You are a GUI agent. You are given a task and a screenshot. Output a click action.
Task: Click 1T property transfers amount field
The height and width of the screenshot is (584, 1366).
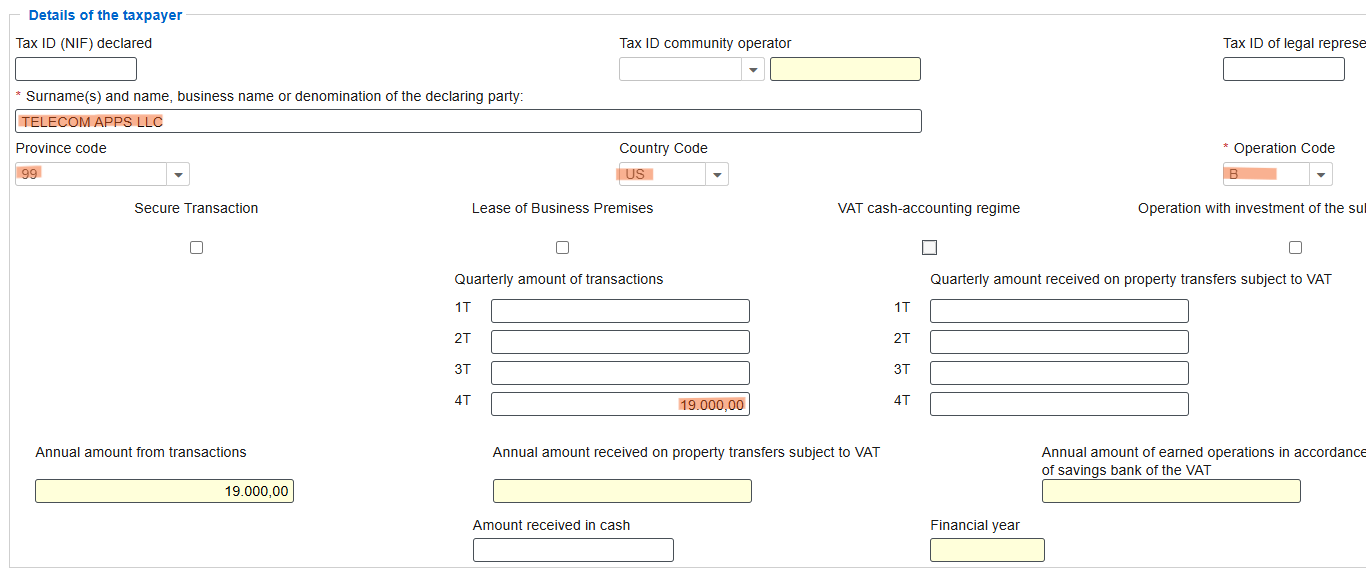pos(1059,311)
